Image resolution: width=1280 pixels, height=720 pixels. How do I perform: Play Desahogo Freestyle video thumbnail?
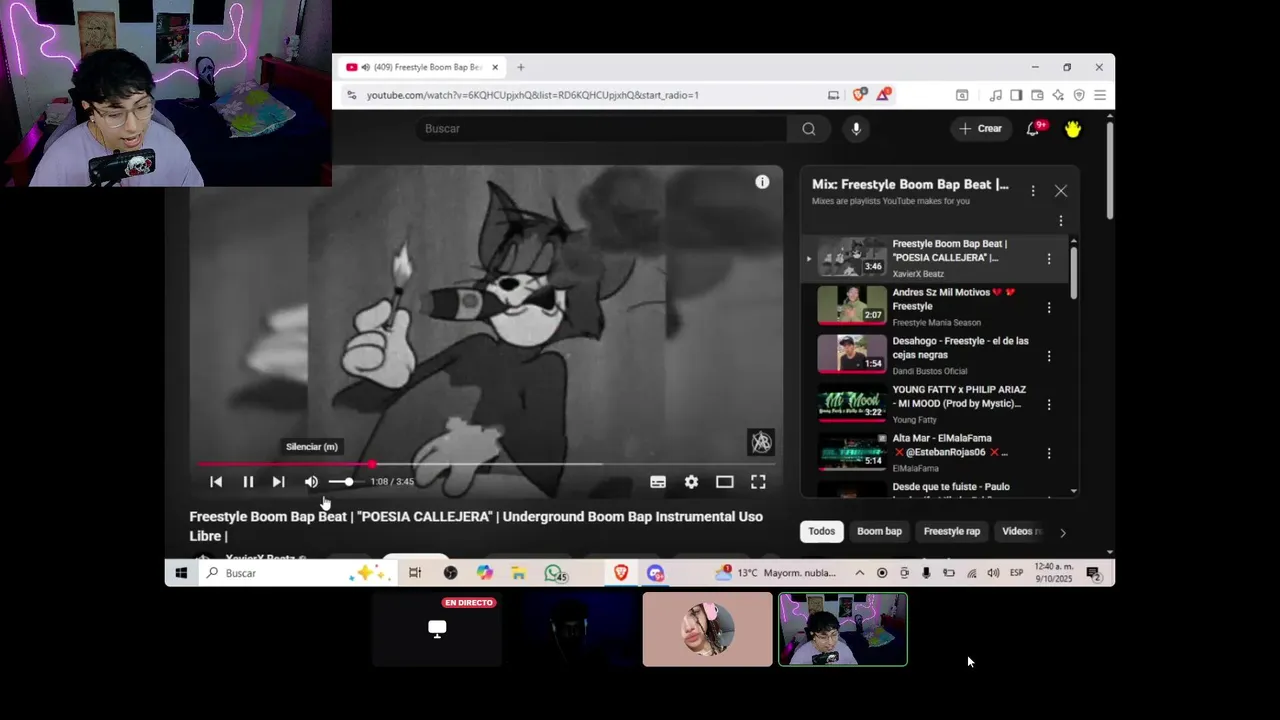point(852,354)
